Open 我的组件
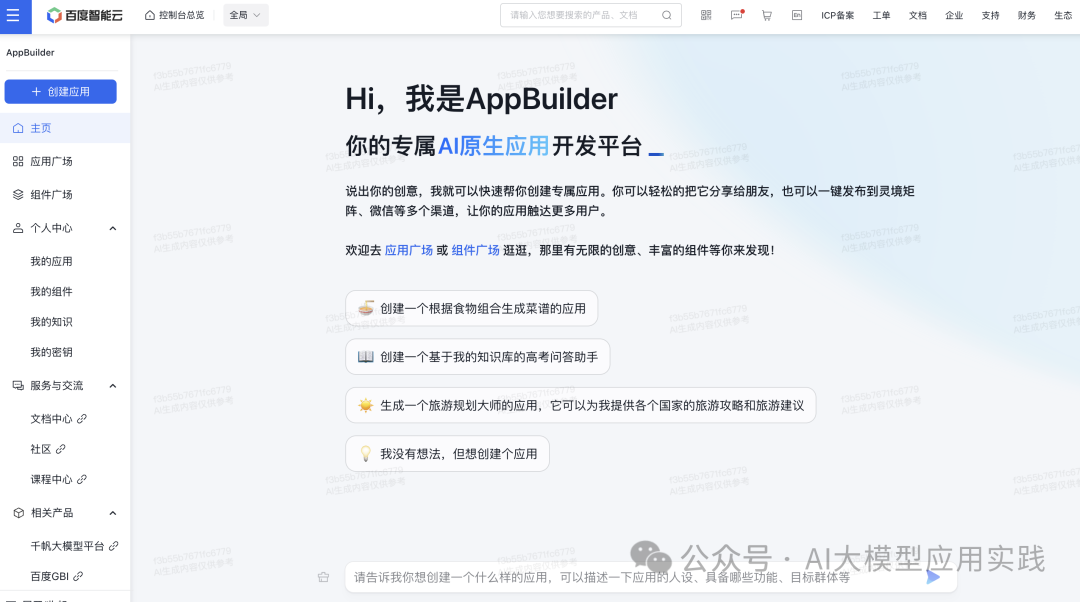Image resolution: width=1080 pixels, height=602 pixels. pyautogui.click(x=52, y=291)
